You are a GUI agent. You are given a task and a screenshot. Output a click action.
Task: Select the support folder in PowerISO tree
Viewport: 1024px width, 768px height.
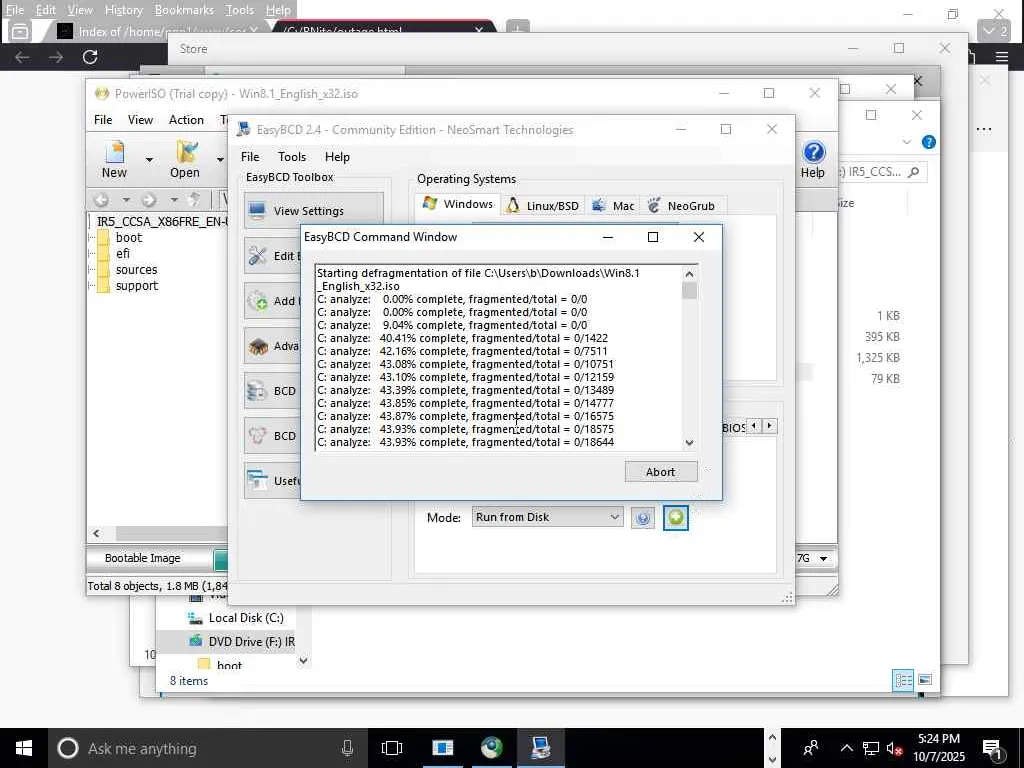136,285
